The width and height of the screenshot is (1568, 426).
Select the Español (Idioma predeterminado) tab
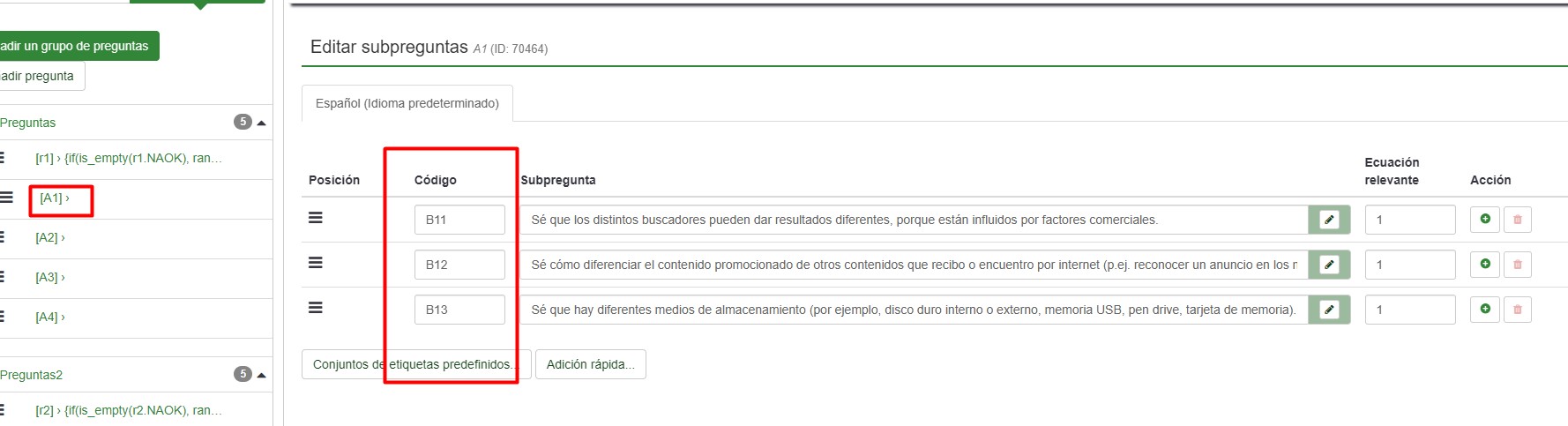coord(407,103)
